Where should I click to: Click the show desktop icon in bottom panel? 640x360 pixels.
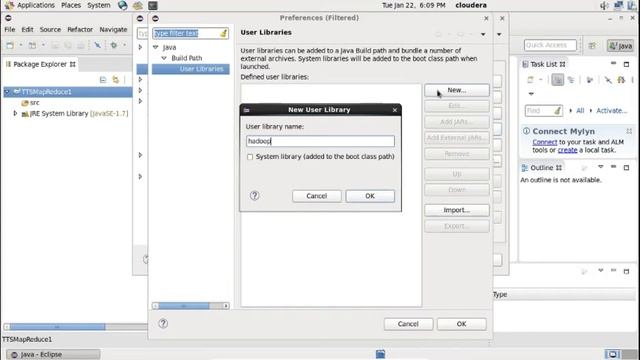[x=380, y=354]
